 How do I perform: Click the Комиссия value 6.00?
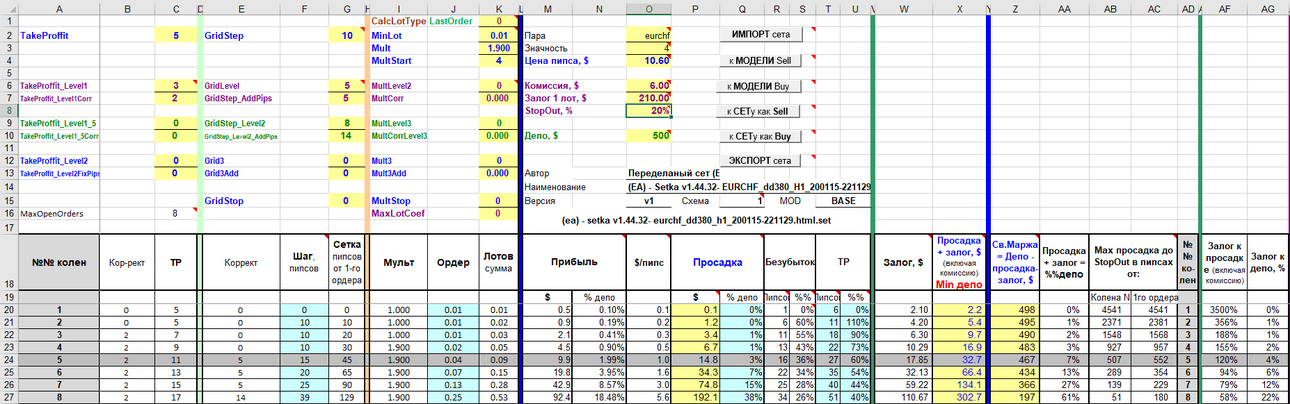649,86
